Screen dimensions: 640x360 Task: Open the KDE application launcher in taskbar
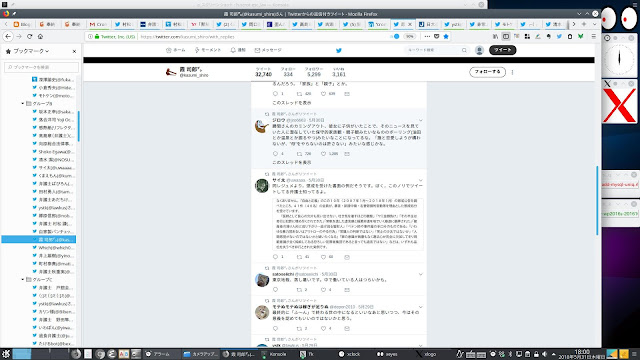pyautogui.click(x=6, y=354)
